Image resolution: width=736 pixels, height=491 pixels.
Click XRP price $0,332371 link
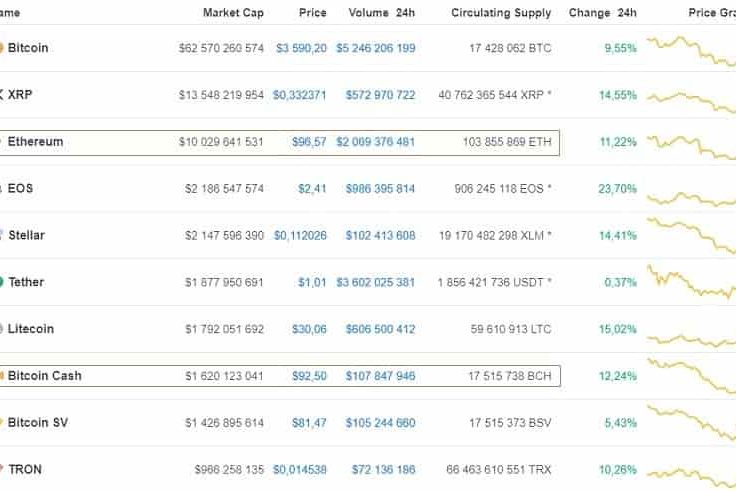coord(298,95)
